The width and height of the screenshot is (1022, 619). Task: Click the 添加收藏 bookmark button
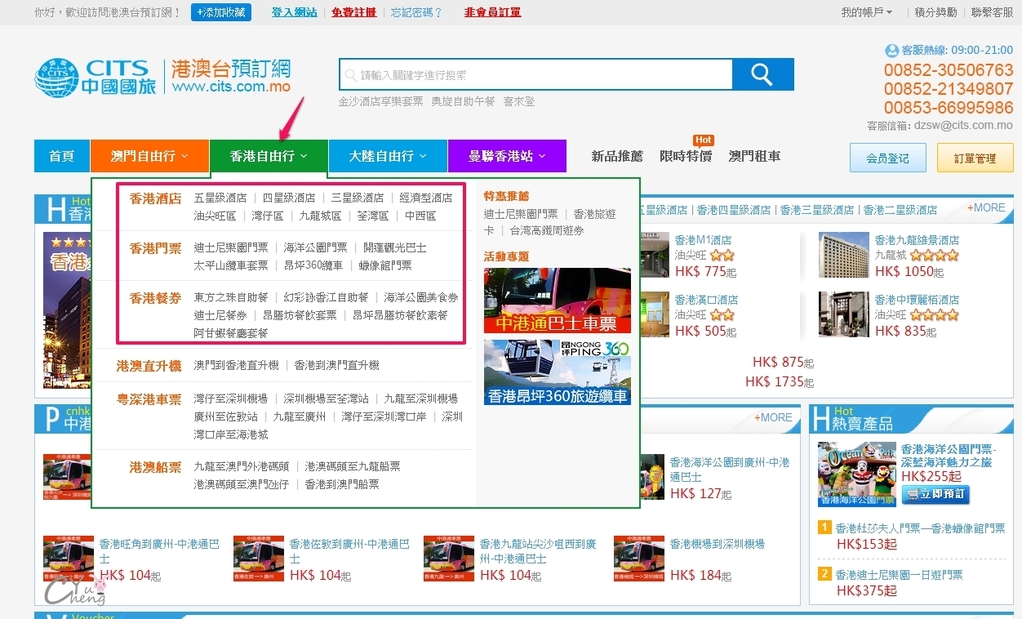tap(221, 13)
